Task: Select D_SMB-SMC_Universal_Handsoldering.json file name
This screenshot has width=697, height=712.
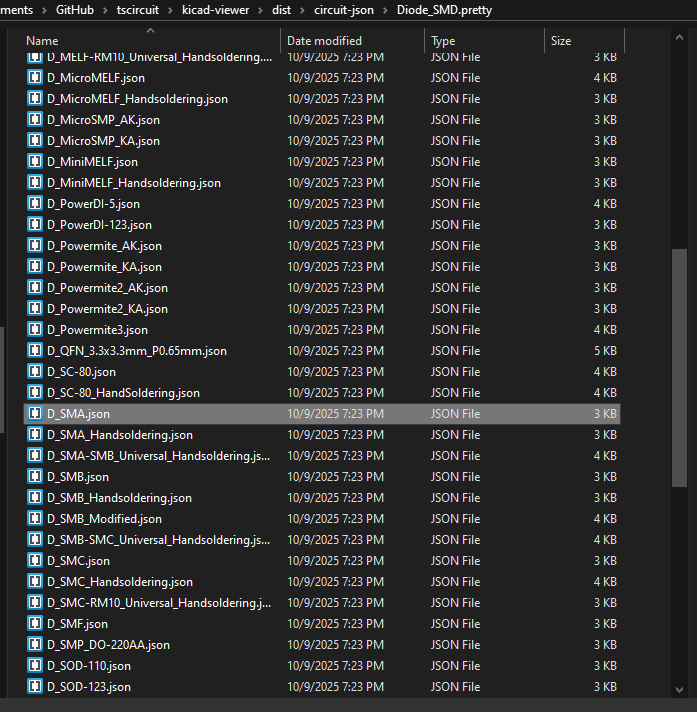Action: 158,540
